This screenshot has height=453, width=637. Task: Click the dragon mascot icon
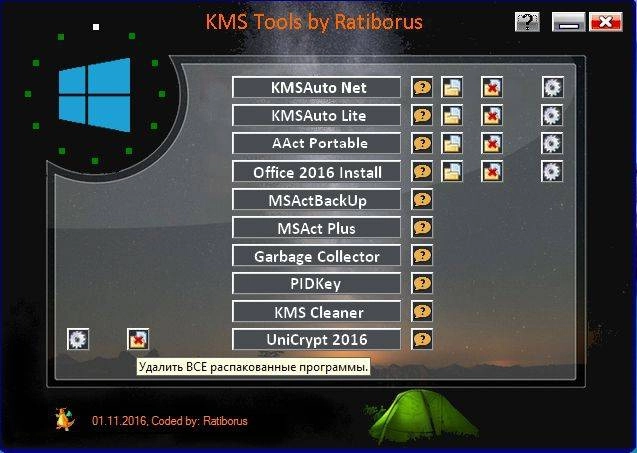pos(64,419)
